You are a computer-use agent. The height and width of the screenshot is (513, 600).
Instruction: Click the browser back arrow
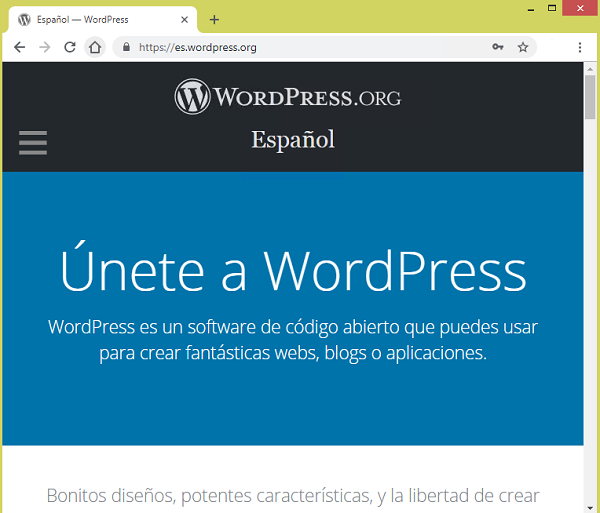[19, 47]
